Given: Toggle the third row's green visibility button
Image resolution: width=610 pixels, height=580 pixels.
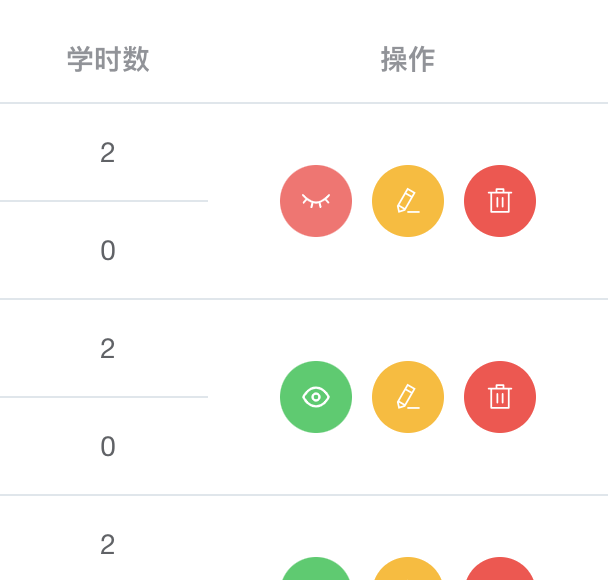Looking at the screenshot, I should [316, 570].
